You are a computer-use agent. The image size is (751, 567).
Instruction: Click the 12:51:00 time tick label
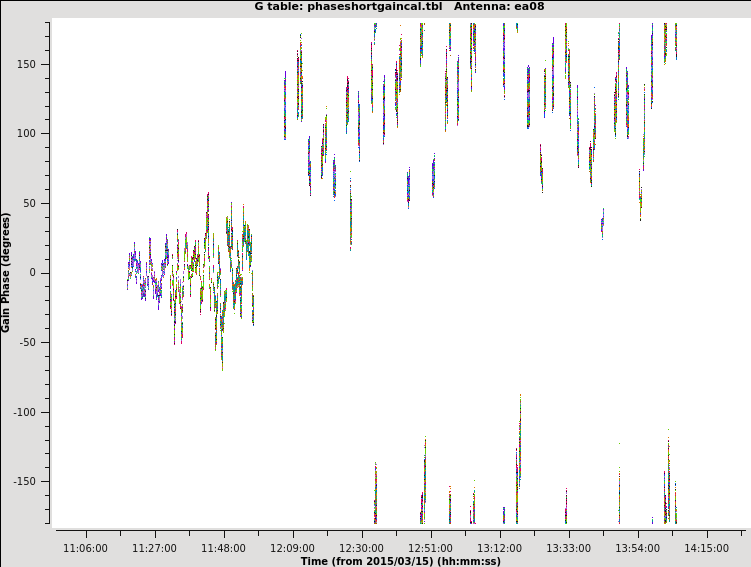[430, 548]
